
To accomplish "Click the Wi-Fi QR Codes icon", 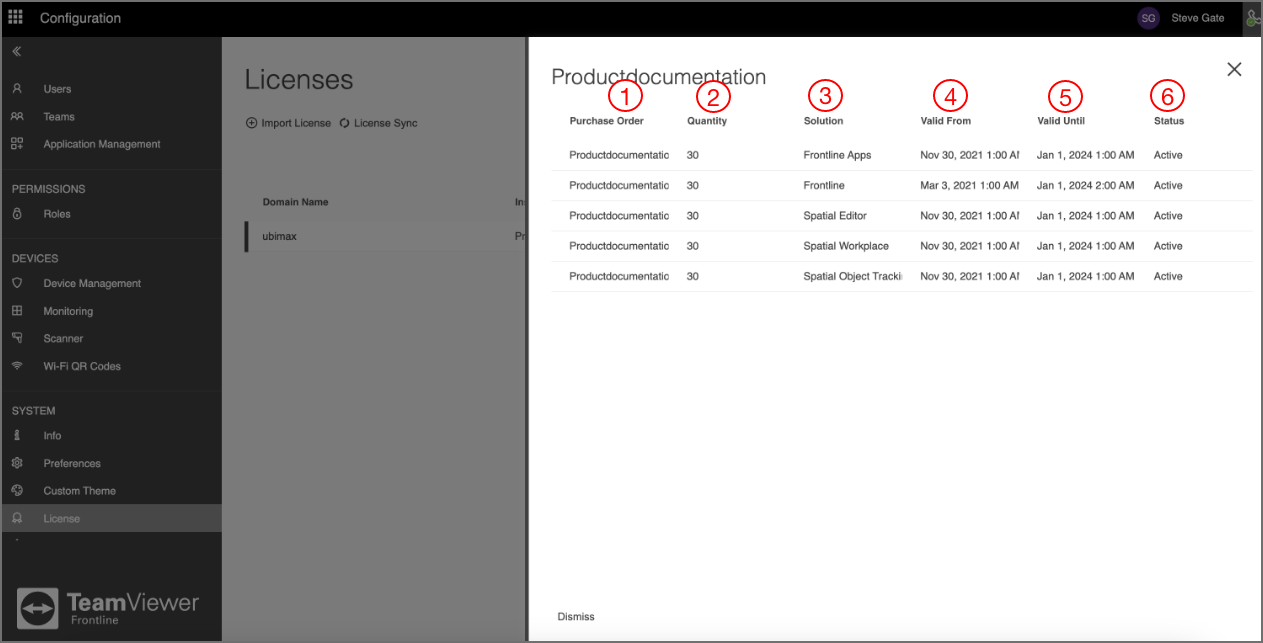I will [x=17, y=366].
